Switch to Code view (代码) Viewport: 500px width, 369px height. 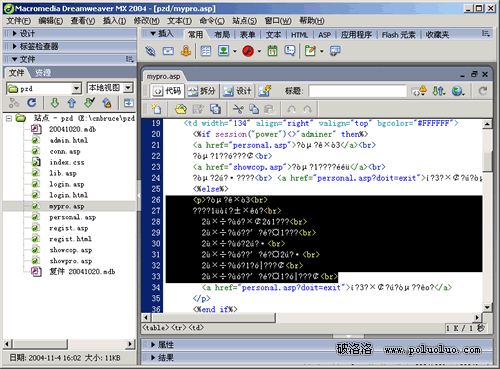[x=167, y=91]
